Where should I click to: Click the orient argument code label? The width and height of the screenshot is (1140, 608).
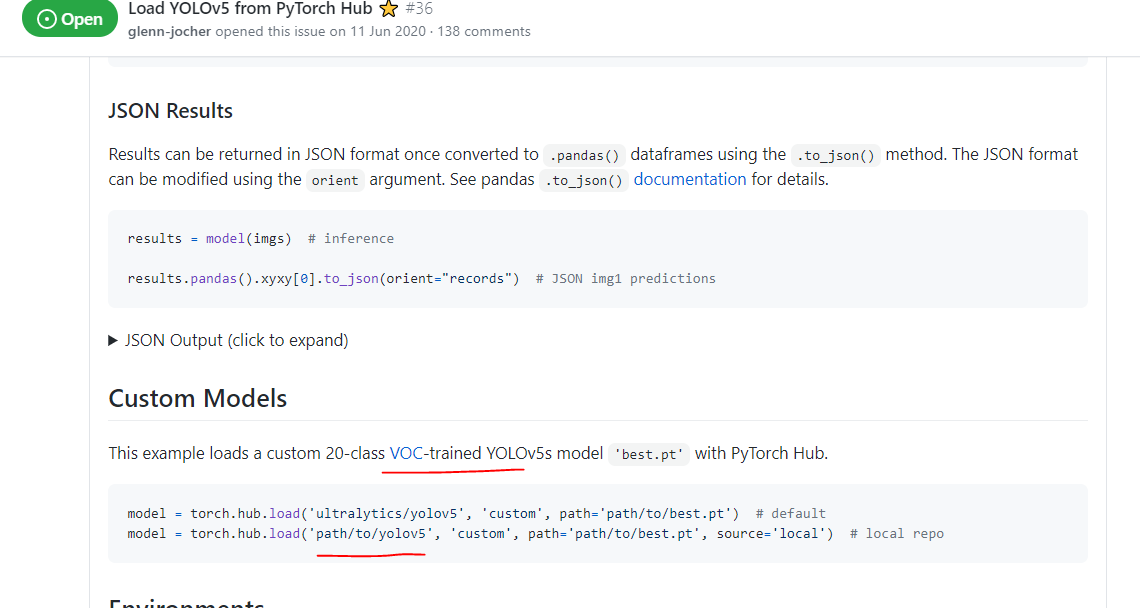tap(334, 180)
